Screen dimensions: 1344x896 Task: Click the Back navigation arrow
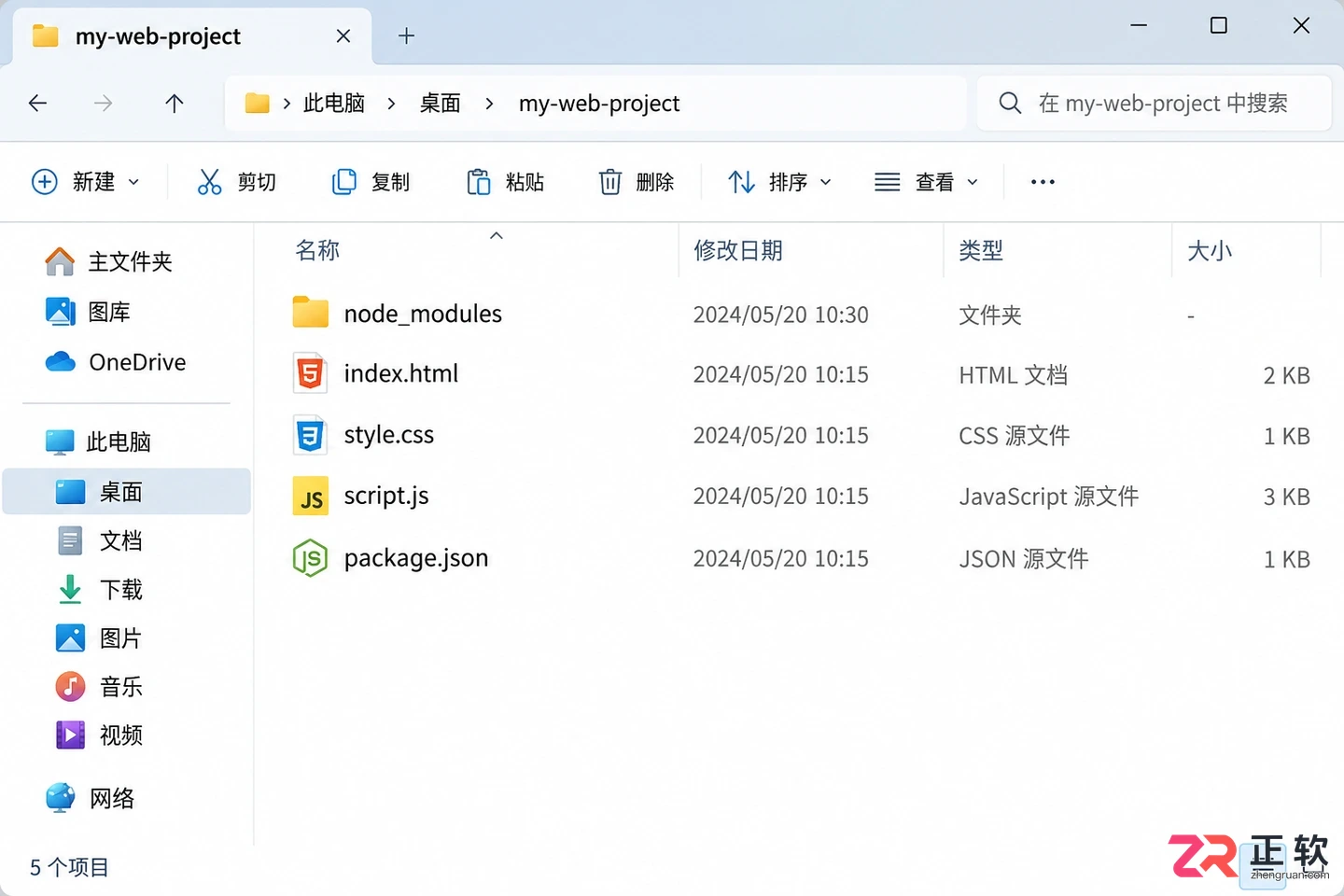38,104
